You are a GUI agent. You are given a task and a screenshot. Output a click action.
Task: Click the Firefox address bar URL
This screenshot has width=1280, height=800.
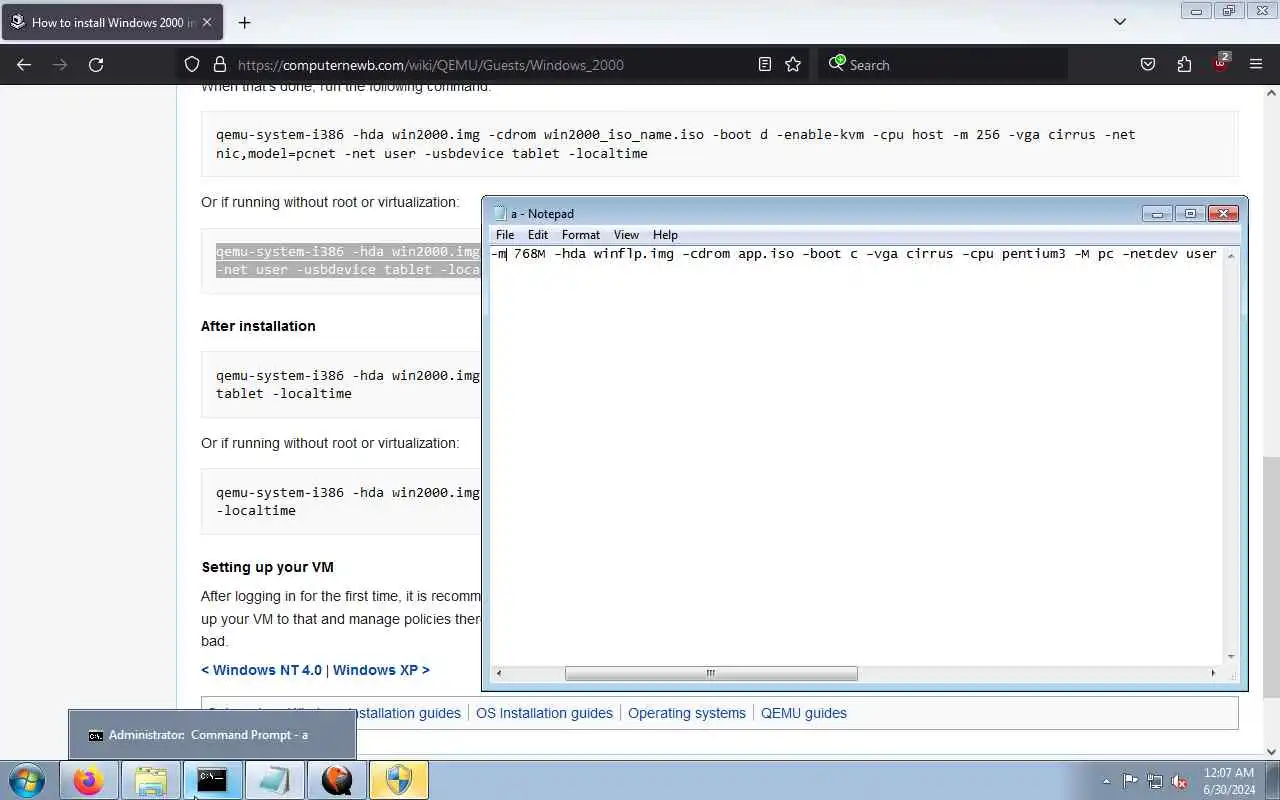431,65
